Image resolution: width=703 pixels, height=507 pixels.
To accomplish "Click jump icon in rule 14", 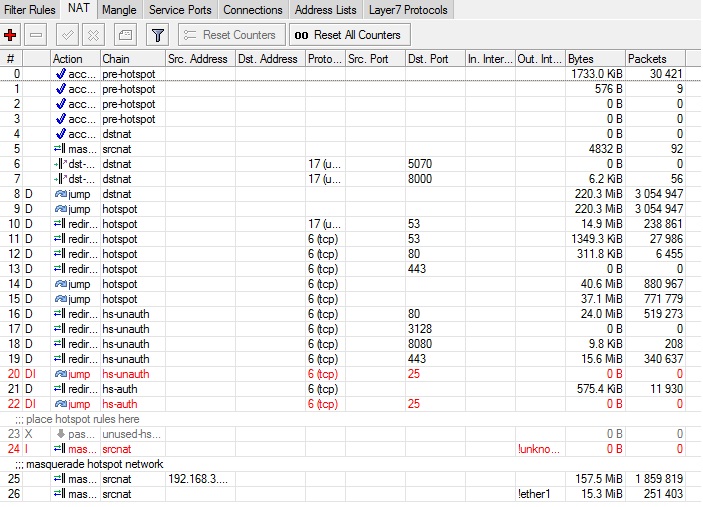I will 61,284.
